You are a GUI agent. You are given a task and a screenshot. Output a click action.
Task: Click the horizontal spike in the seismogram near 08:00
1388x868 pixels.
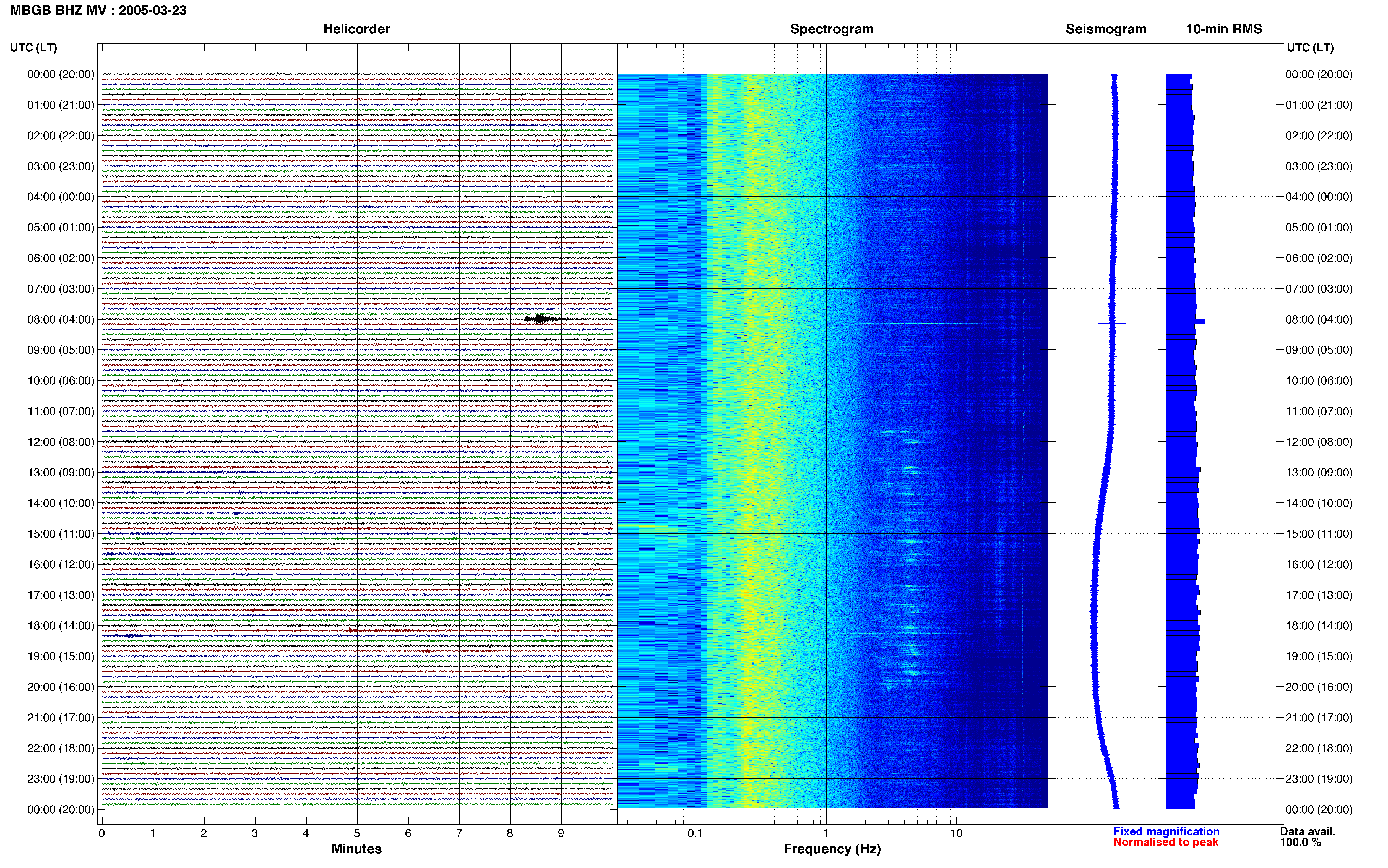click(1112, 323)
